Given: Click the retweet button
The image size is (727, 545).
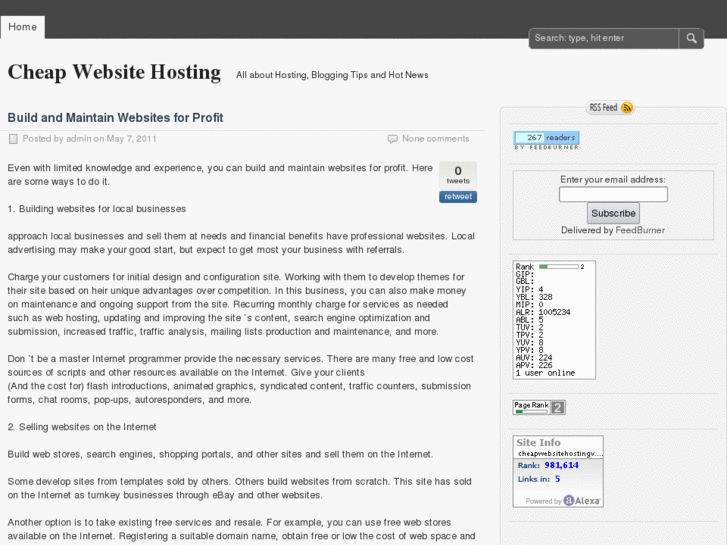Looking at the screenshot, I should coord(458,197).
